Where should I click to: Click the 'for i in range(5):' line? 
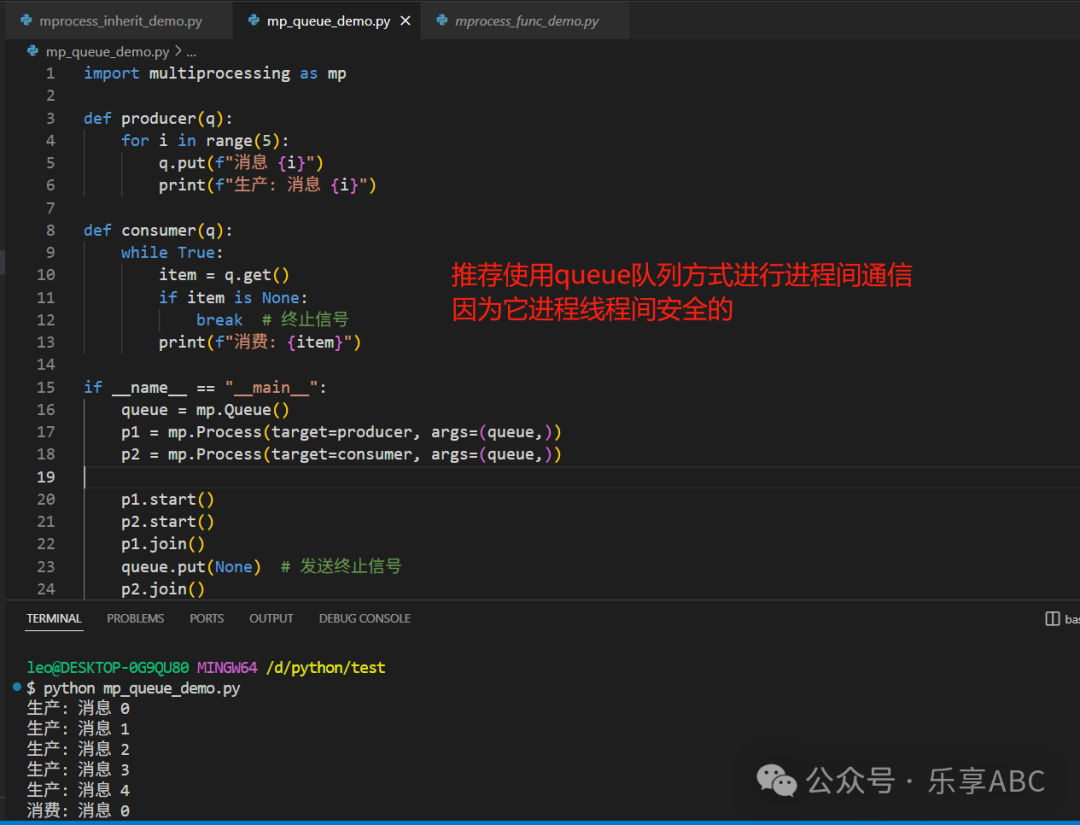205,140
